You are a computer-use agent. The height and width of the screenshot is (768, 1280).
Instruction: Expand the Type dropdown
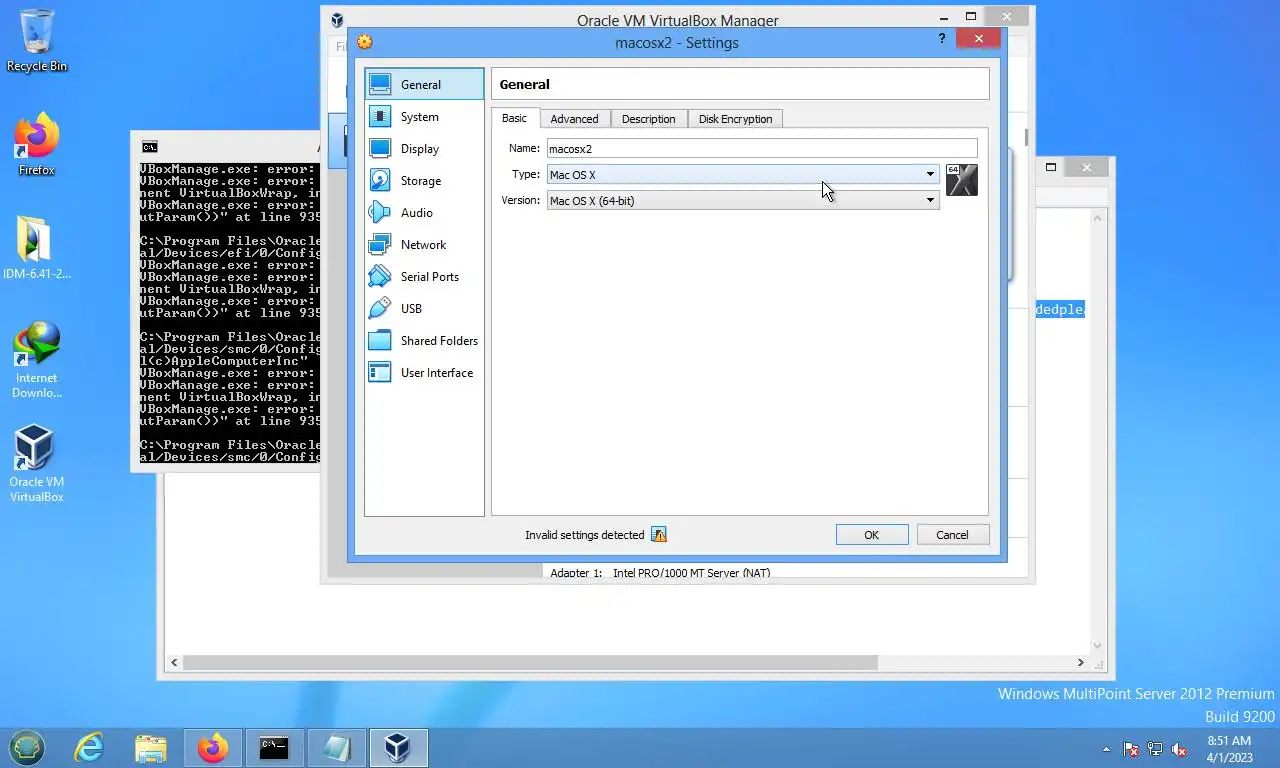pyautogui.click(x=929, y=174)
